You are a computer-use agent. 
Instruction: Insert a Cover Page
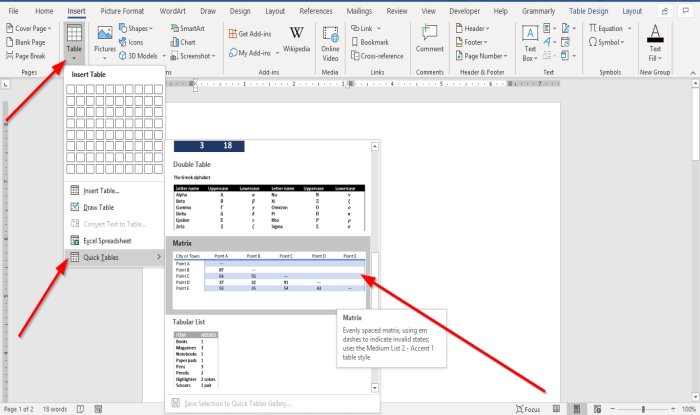click(29, 29)
